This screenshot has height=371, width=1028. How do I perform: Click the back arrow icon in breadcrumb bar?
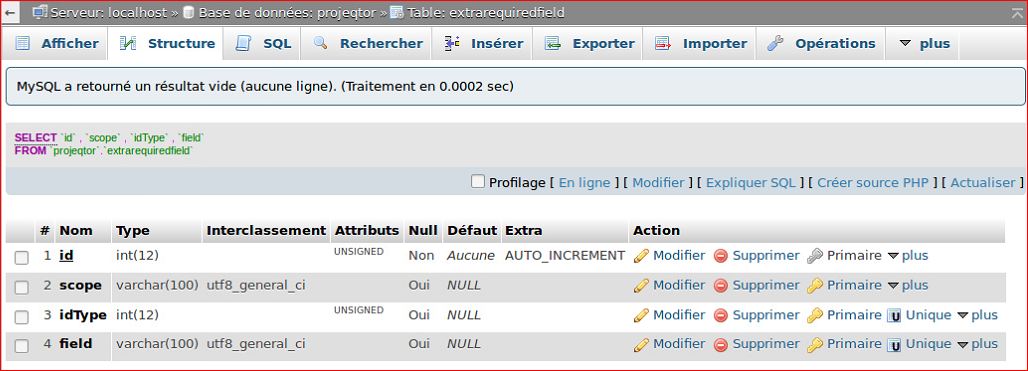pyautogui.click(x=9, y=12)
